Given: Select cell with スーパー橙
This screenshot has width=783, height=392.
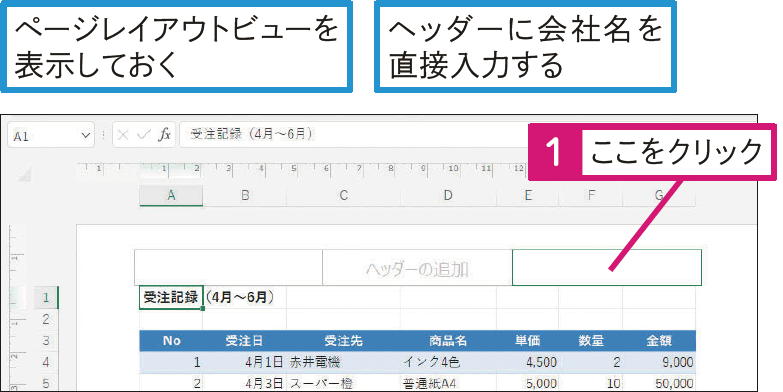Looking at the screenshot, I should pos(343,383).
